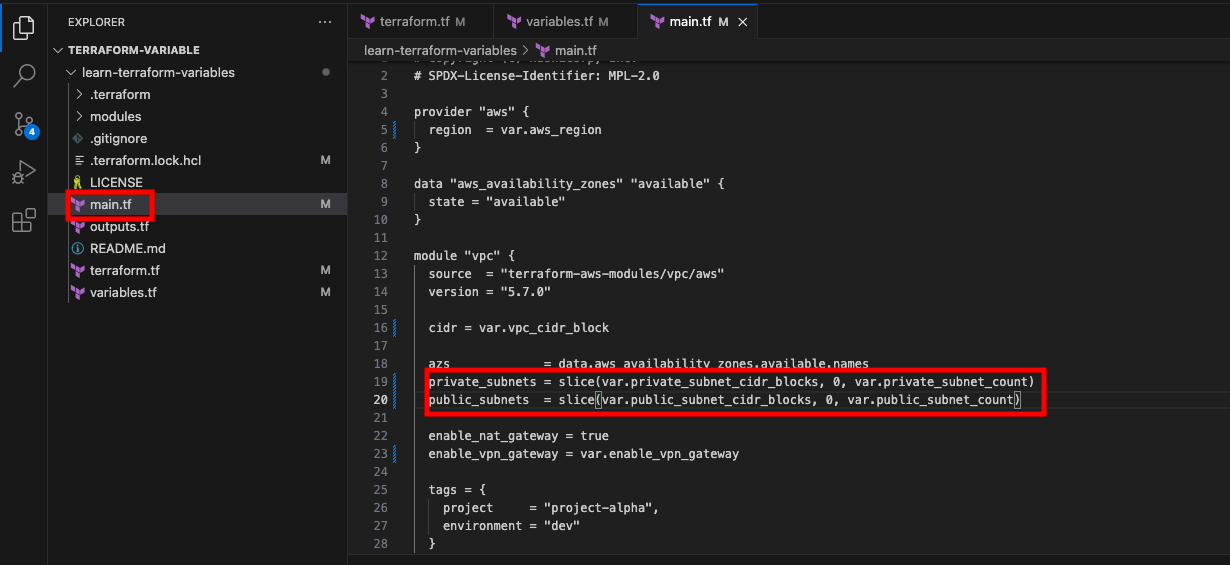Open terraform.tf from the explorer
Viewport: 1230px width, 565px height.
(125, 271)
